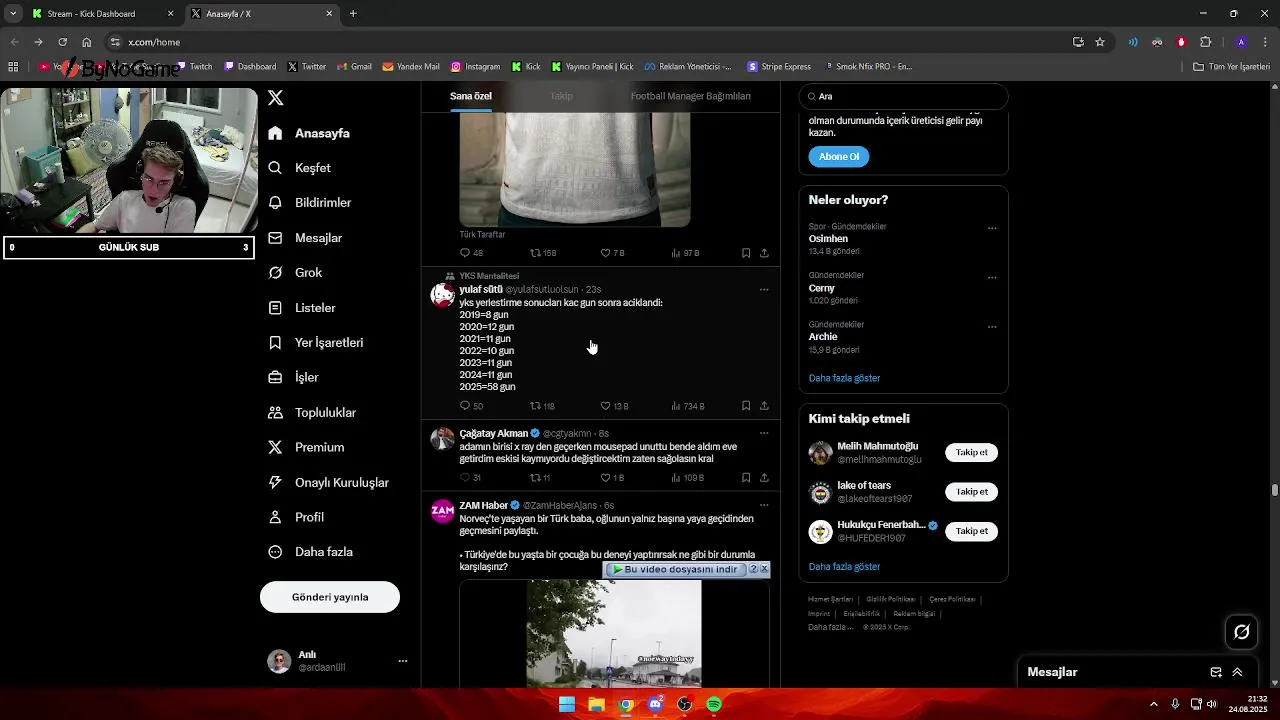Image resolution: width=1280 pixels, height=720 pixels.
Task: Reload the page in Chrome
Action: (62, 42)
